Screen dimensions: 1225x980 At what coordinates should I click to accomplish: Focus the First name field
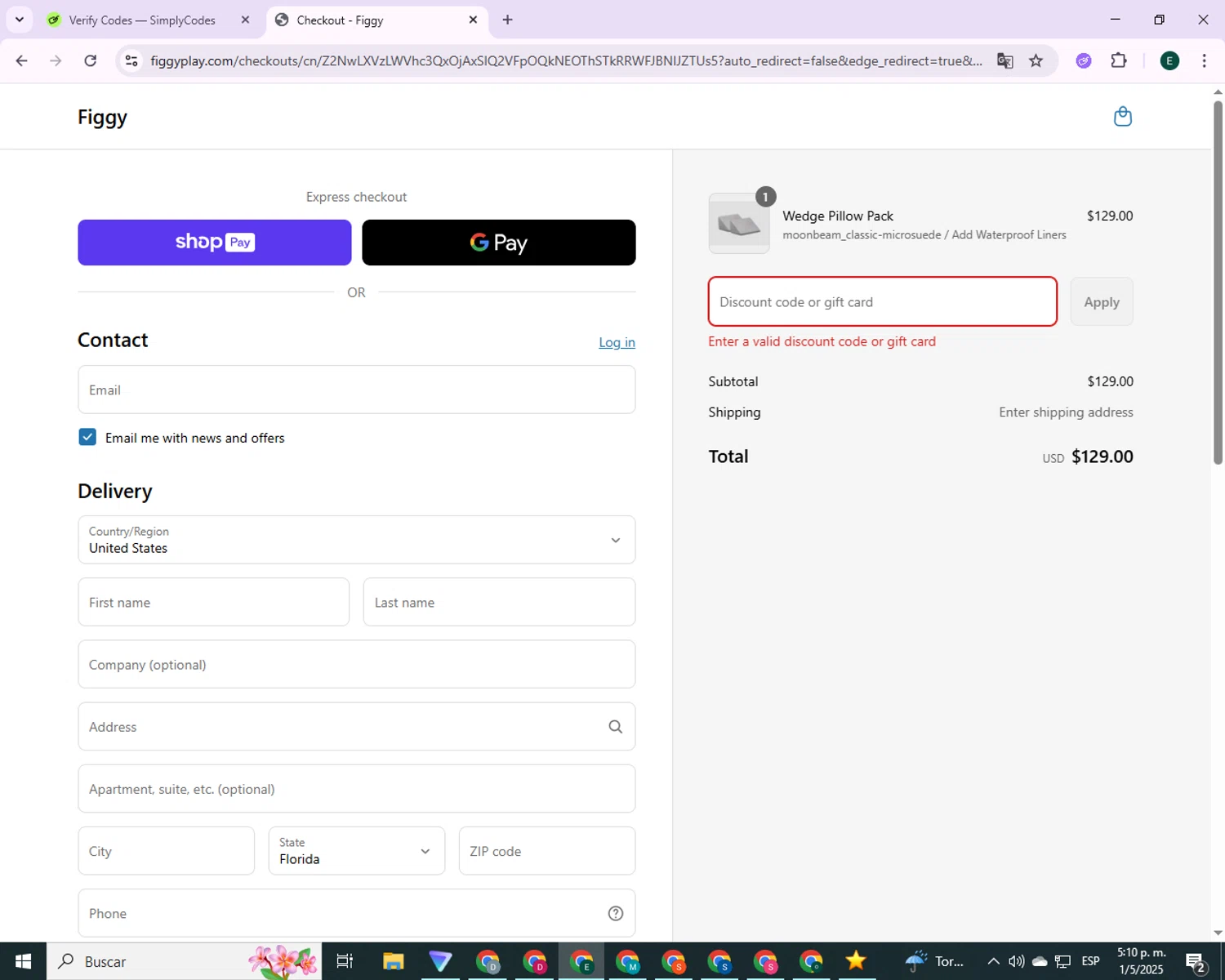[214, 602]
